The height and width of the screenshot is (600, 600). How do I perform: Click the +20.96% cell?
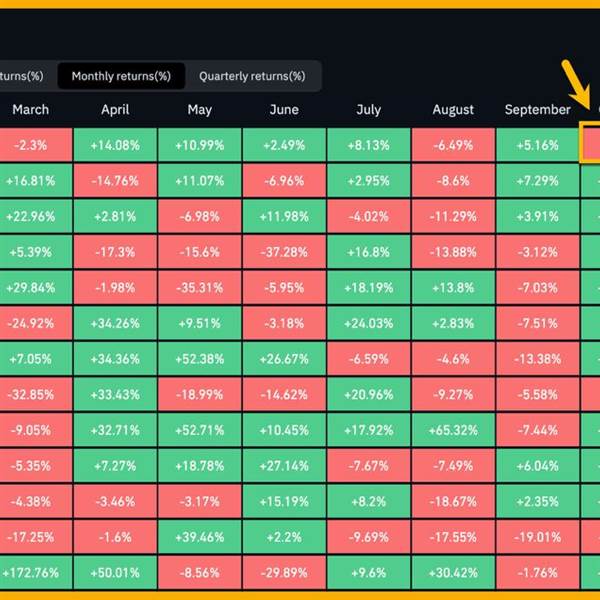pos(369,394)
